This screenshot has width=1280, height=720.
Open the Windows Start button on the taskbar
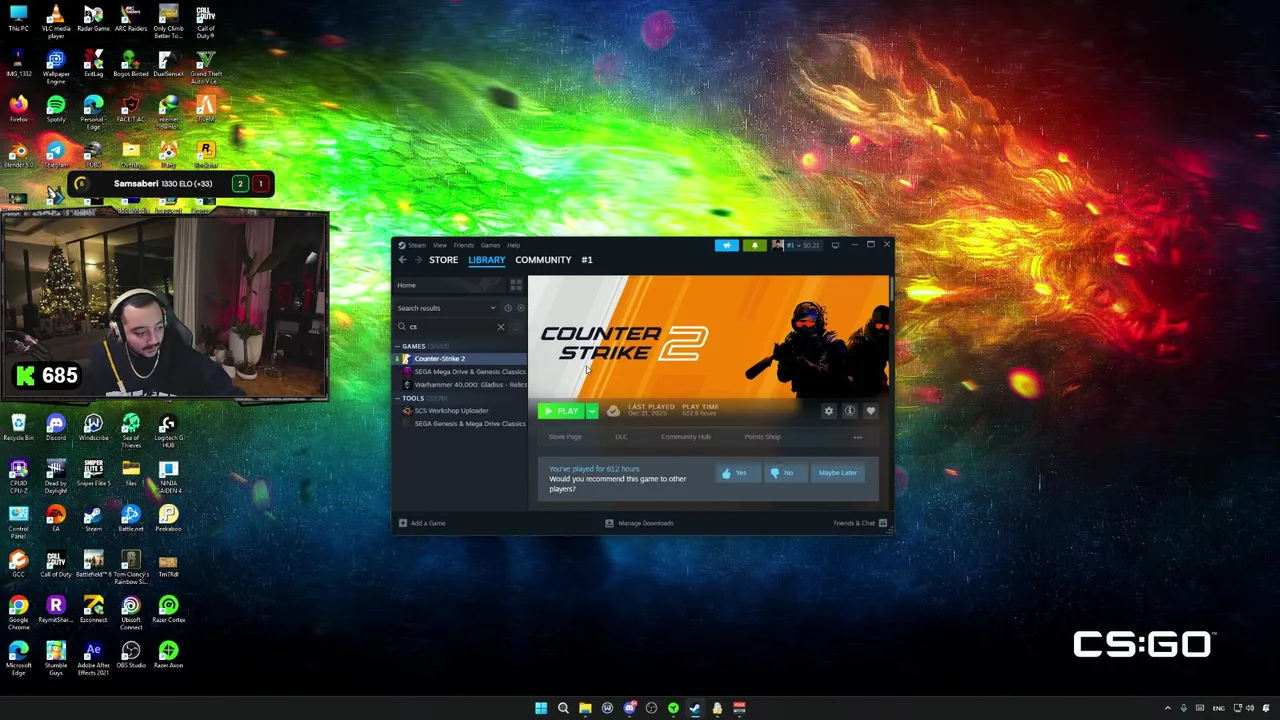click(541, 708)
